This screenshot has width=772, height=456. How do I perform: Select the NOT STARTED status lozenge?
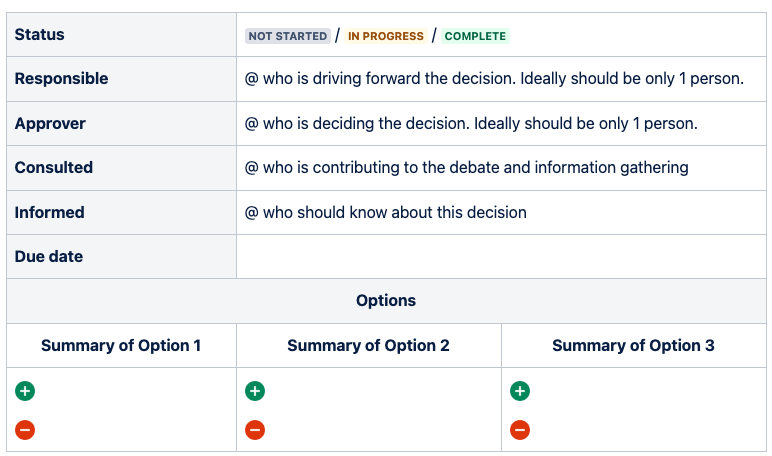coord(288,36)
